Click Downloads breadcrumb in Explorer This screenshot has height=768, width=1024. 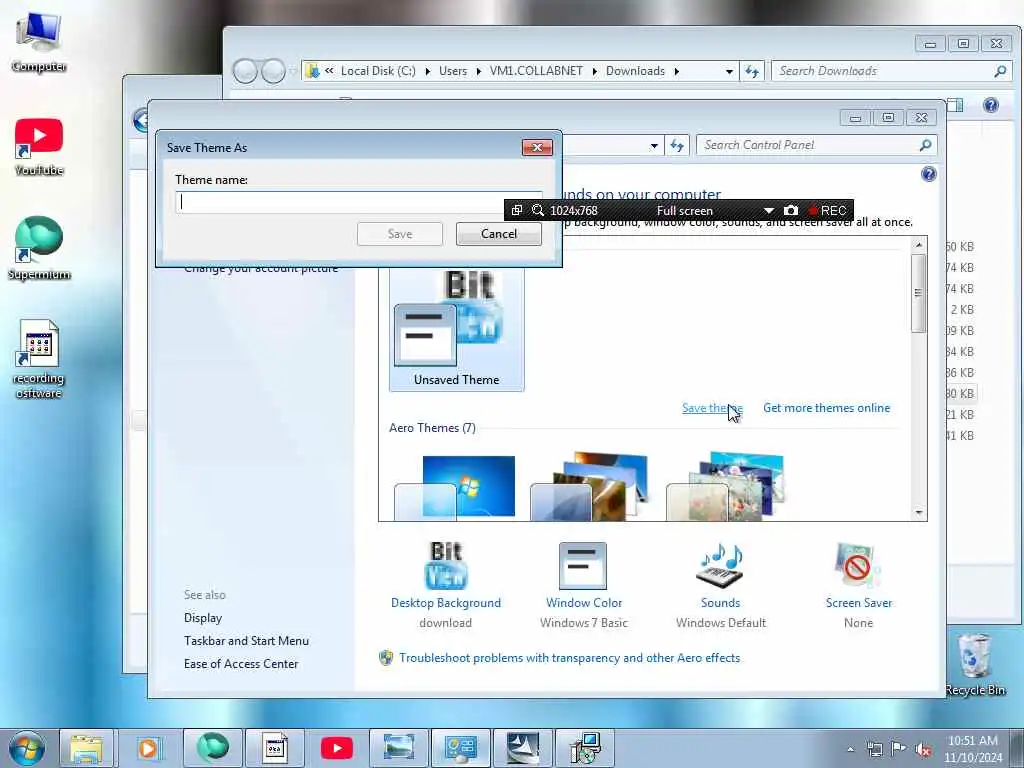point(635,71)
